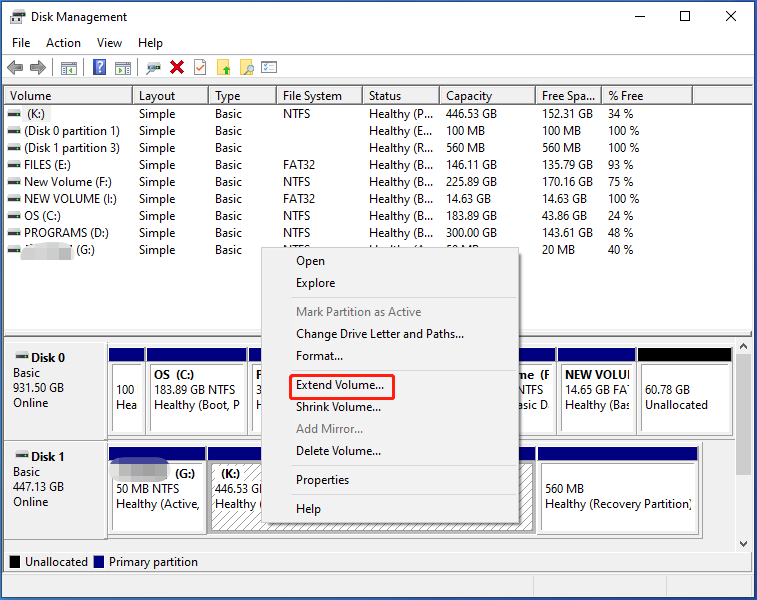Click the black Unallocated legend swatch
The height and width of the screenshot is (600, 757).
(x=15, y=562)
